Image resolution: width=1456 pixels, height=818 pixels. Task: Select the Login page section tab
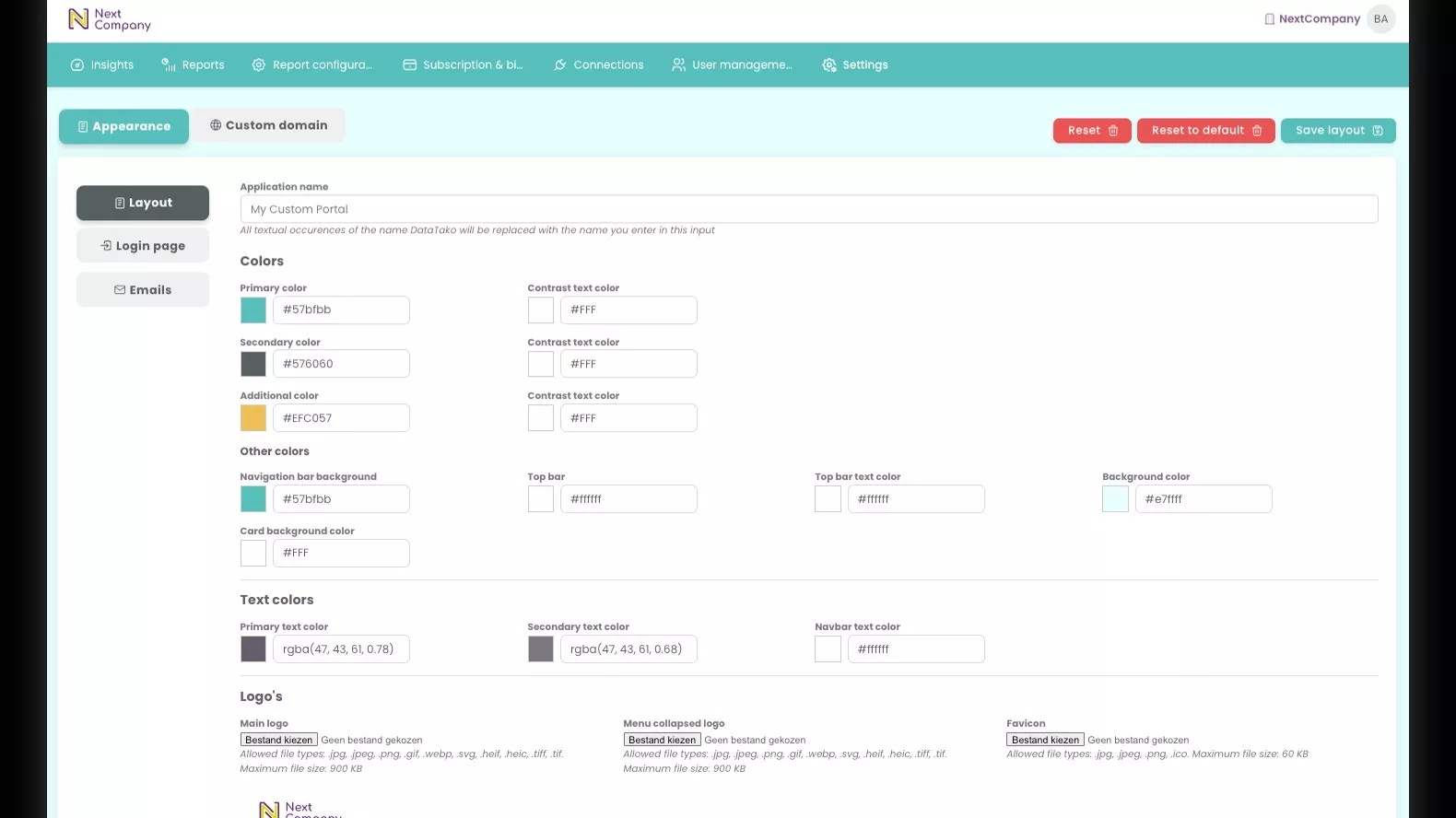(x=143, y=246)
